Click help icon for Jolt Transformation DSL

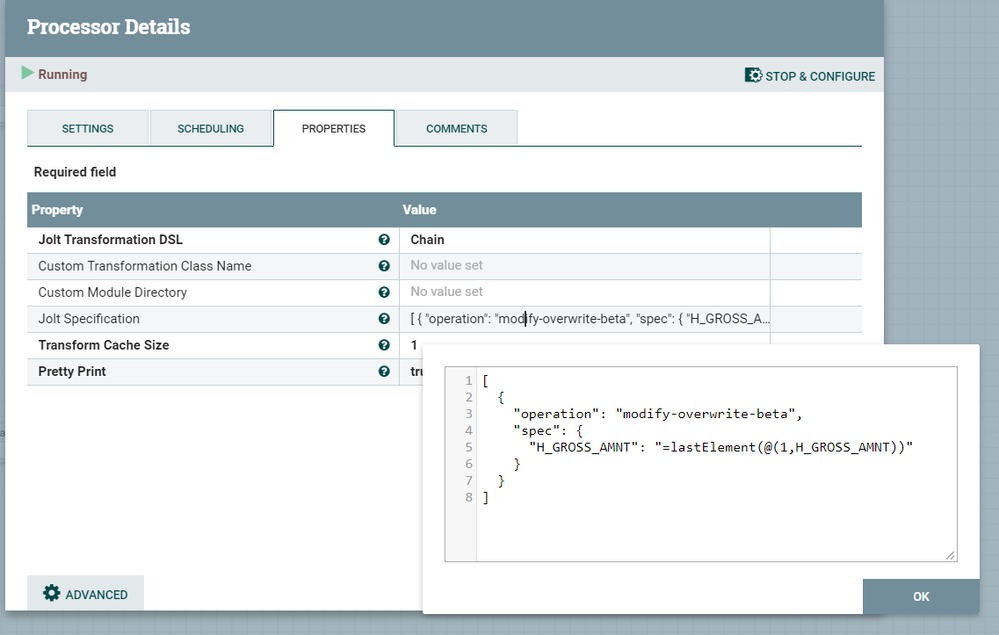[x=384, y=240]
